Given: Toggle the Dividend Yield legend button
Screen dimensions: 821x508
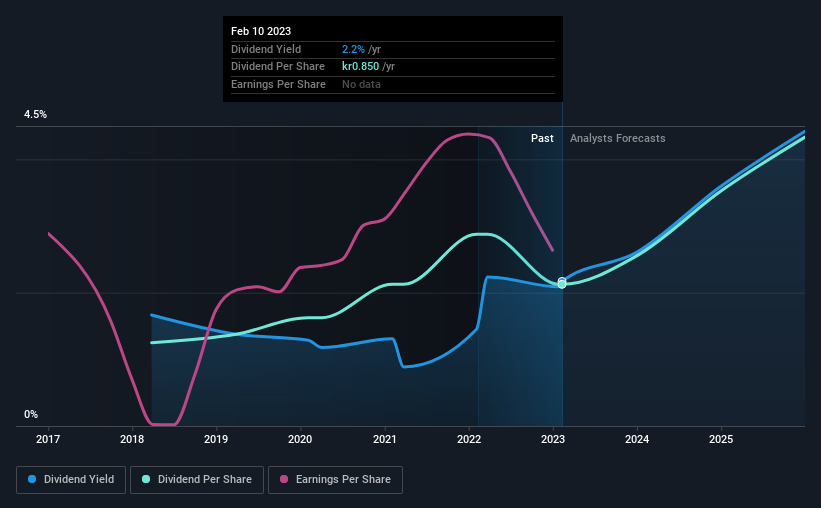Looking at the screenshot, I should click(71, 480).
